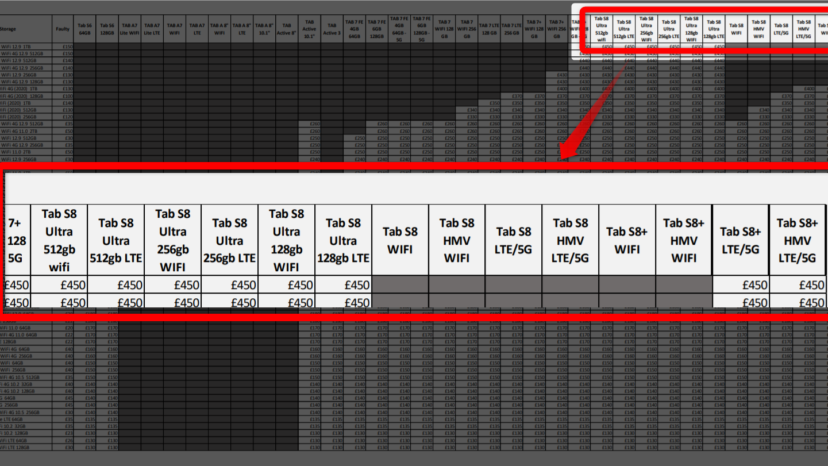Select the enlarged Tab S8+ HMV WIFI header
This screenshot has width=828, height=466.
pyautogui.click(x=684, y=240)
